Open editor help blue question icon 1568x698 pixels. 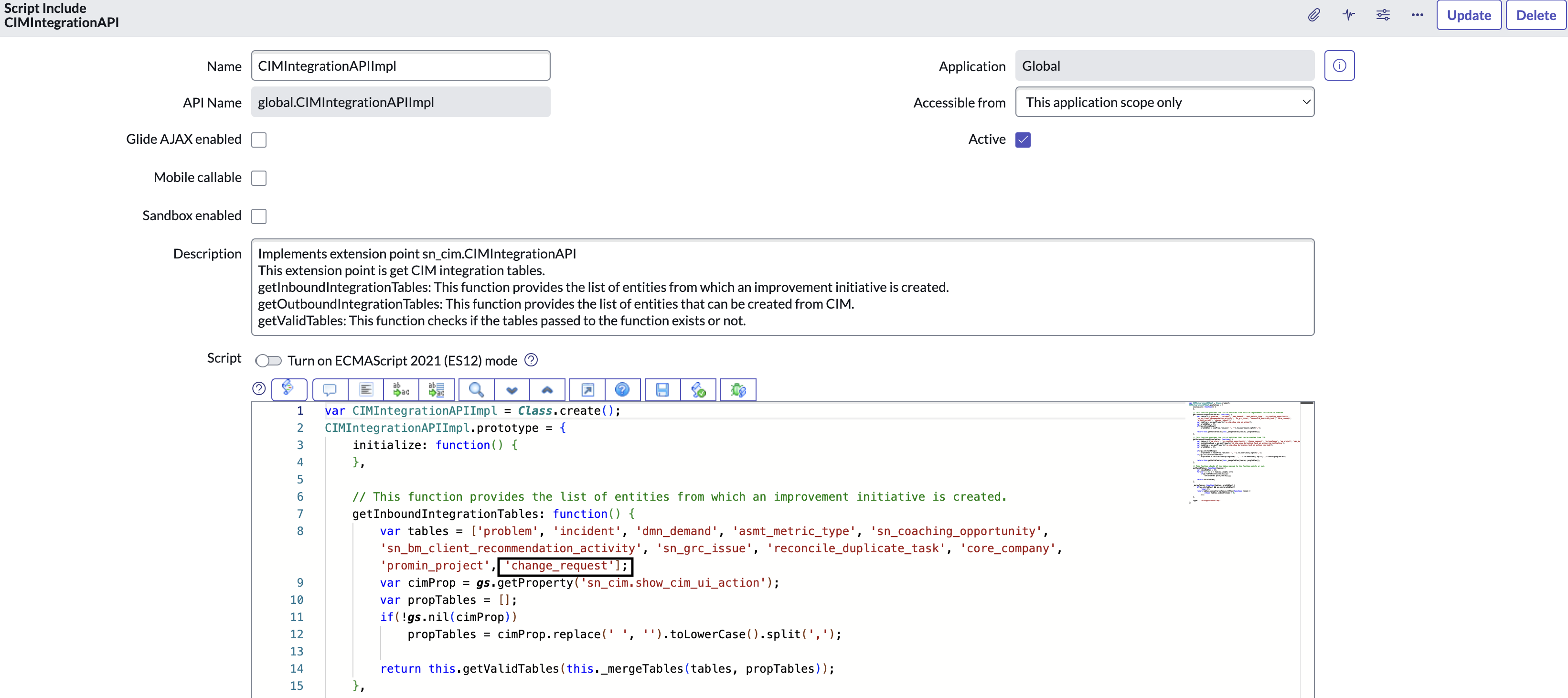[622, 390]
